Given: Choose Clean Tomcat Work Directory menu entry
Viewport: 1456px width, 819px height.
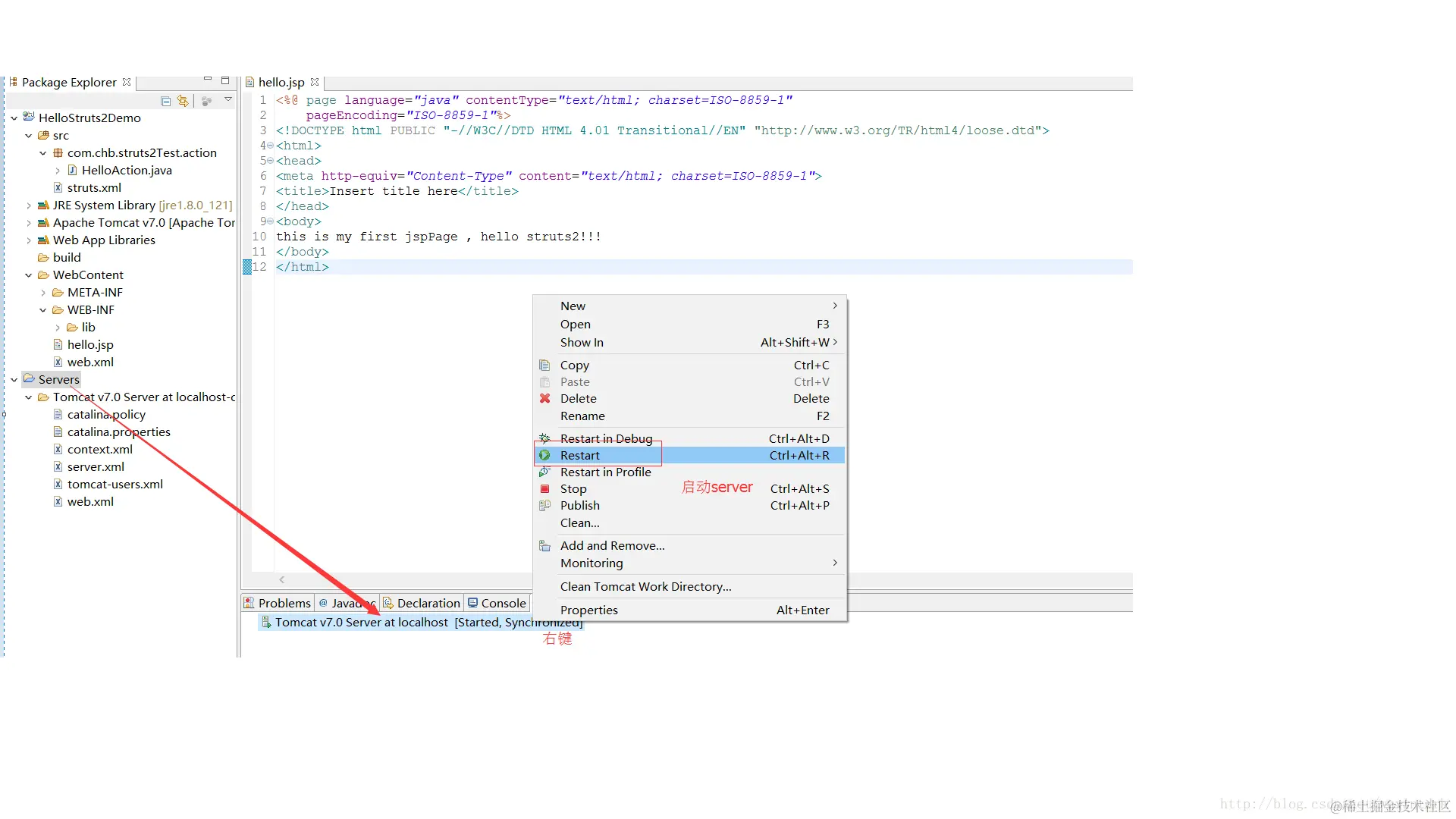Looking at the screenshot, I should (x=645, y=587).
